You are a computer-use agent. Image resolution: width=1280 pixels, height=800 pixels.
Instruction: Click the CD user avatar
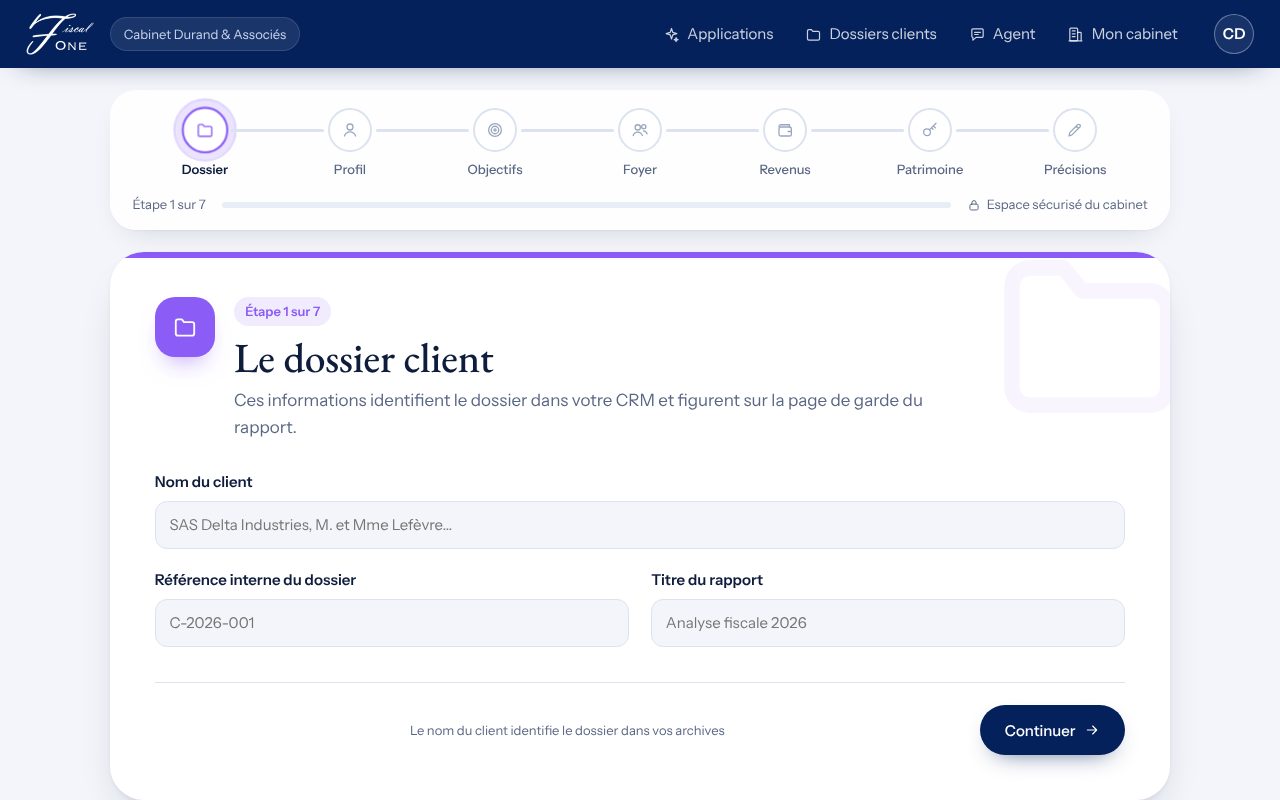click(1234, 34)
